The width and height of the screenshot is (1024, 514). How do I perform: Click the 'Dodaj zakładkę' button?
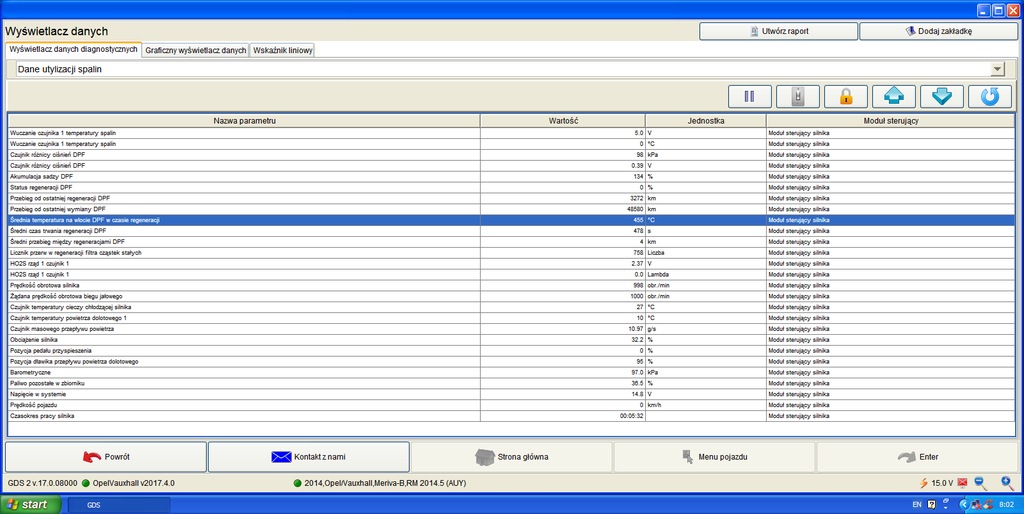coord(938,31)
